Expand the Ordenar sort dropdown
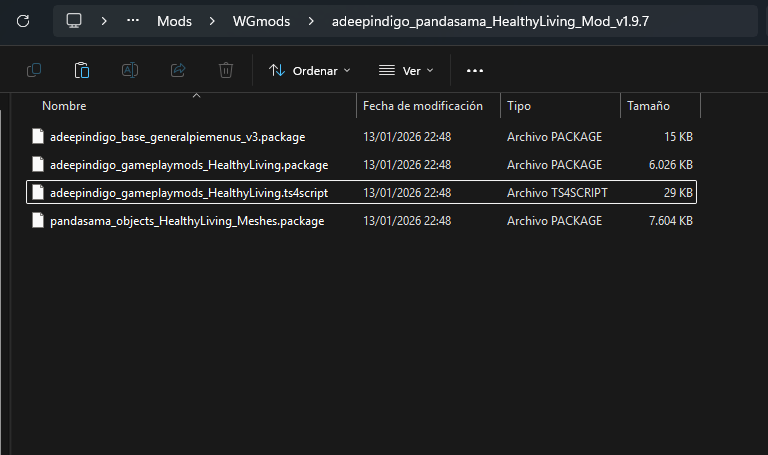The image size is (768, 455). coord(310,70)
